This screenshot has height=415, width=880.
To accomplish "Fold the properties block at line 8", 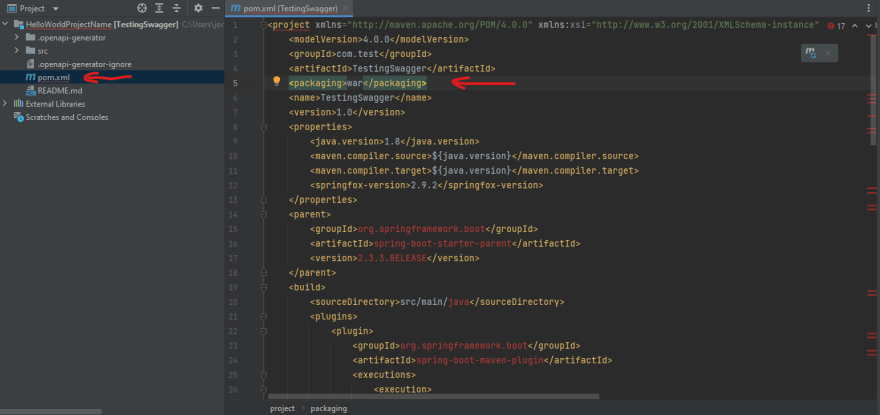I will (263, 127).
